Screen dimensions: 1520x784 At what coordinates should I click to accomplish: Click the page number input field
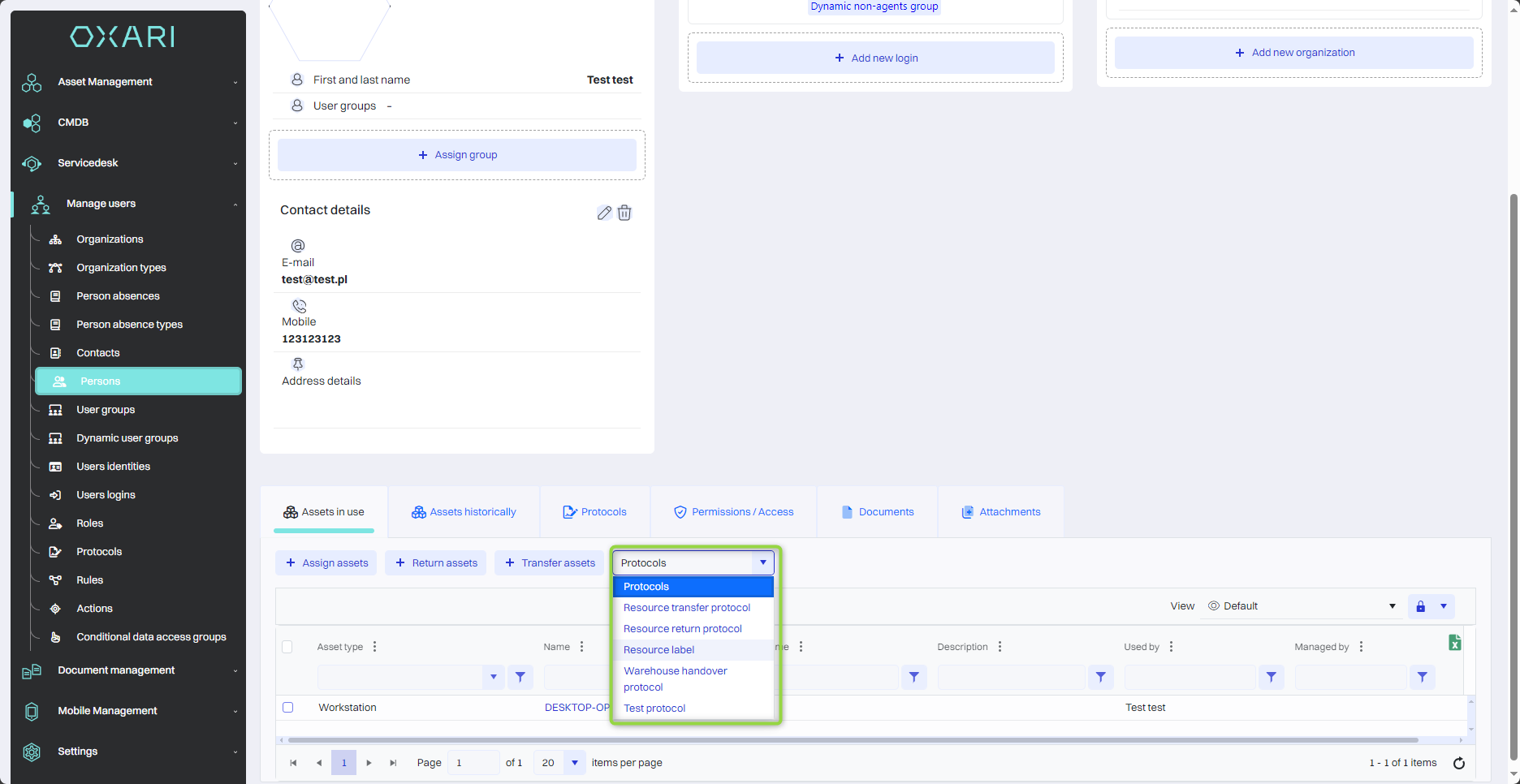[x=473, y=763]
